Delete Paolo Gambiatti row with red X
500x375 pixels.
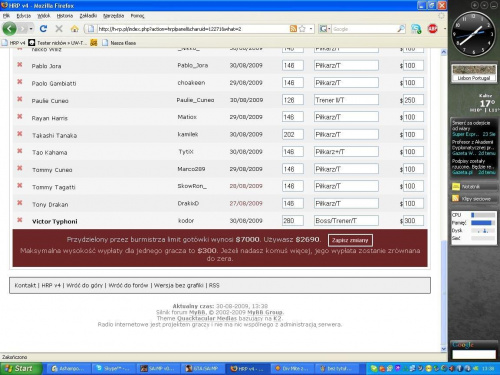(x=20, y=82)
